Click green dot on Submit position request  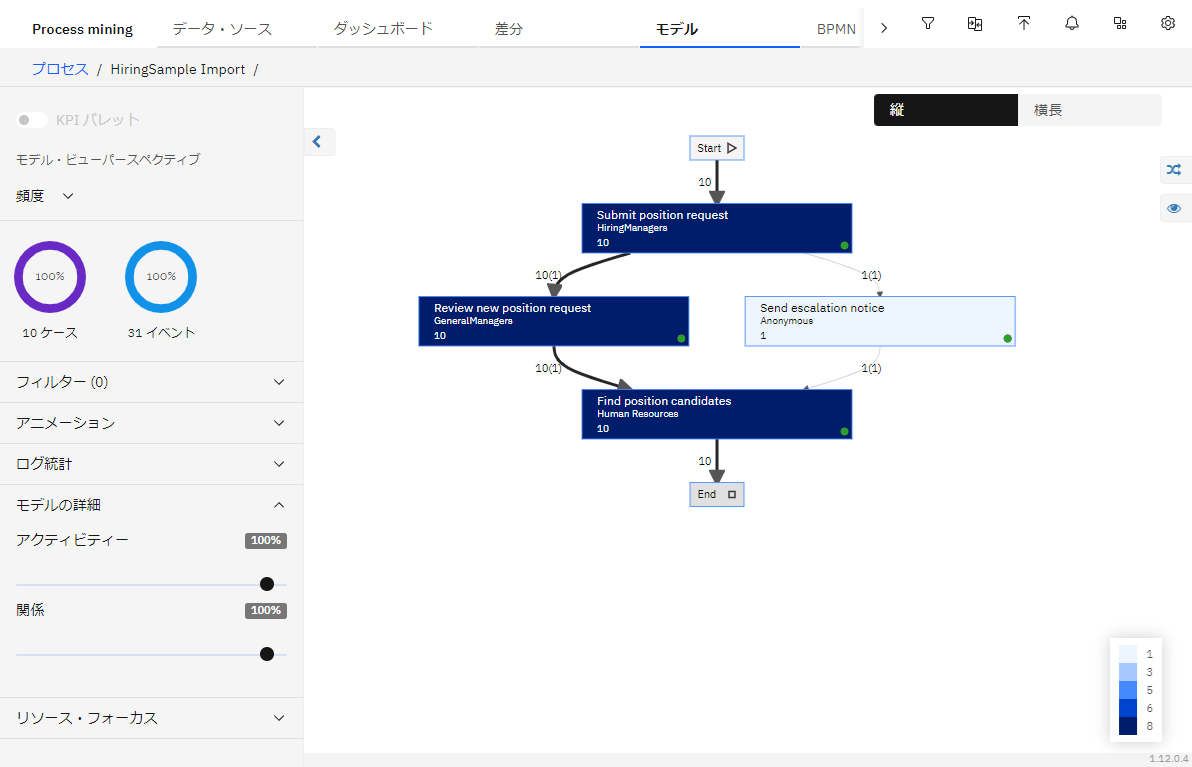[844, 246]
